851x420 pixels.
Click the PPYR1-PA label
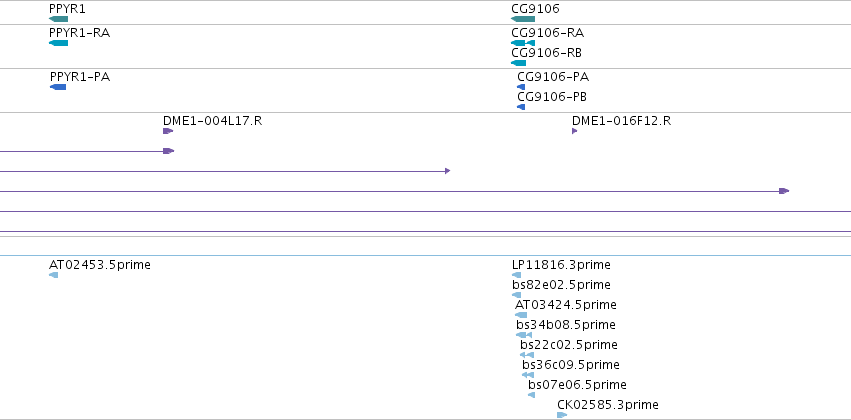(x=80, y=77)
